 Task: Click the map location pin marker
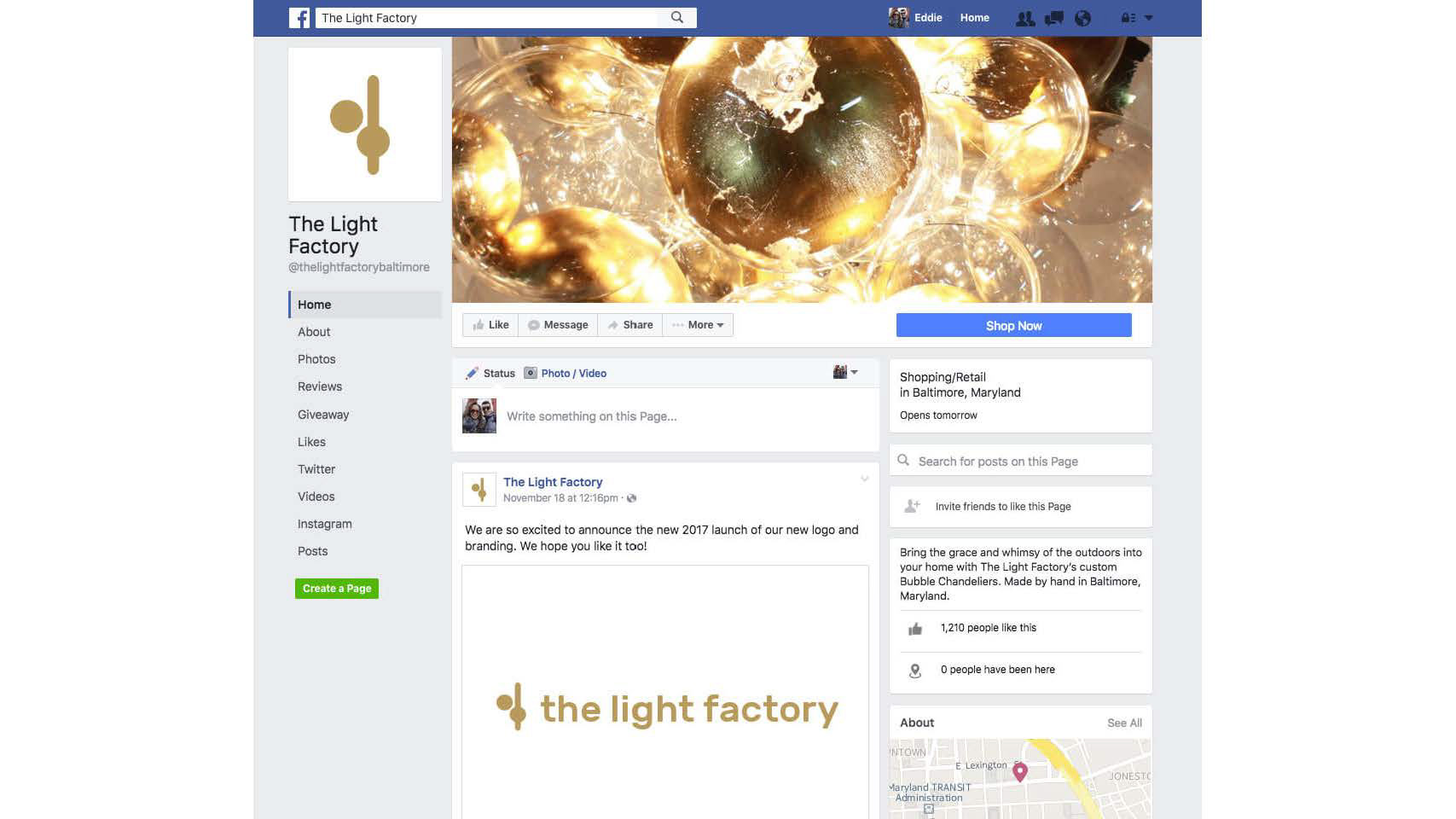[x=1019, y=772]
